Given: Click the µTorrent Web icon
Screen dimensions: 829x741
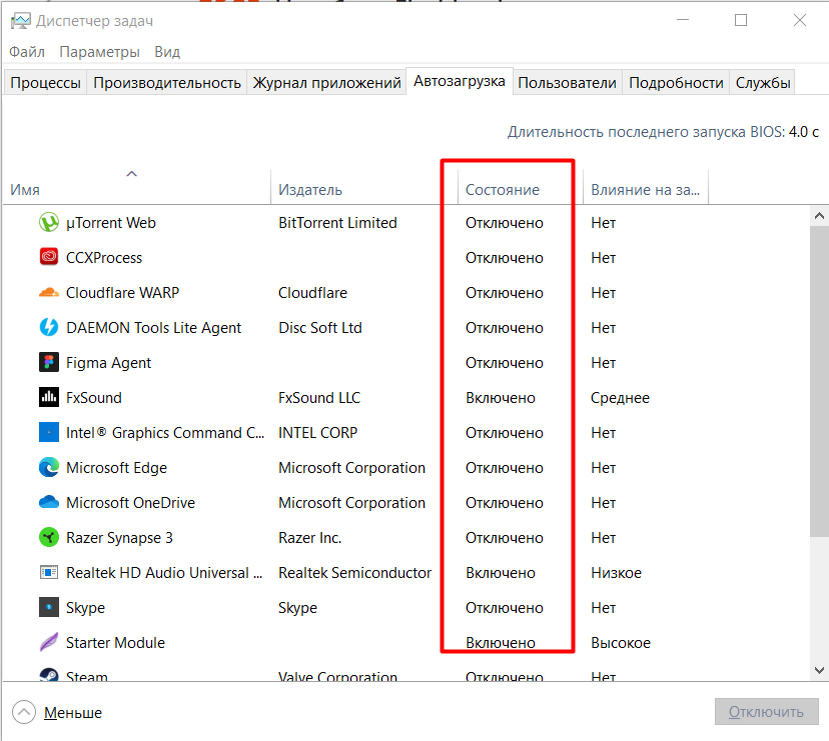Looking at the screenshot, I should pyautogui.click(x=49, y=223).
